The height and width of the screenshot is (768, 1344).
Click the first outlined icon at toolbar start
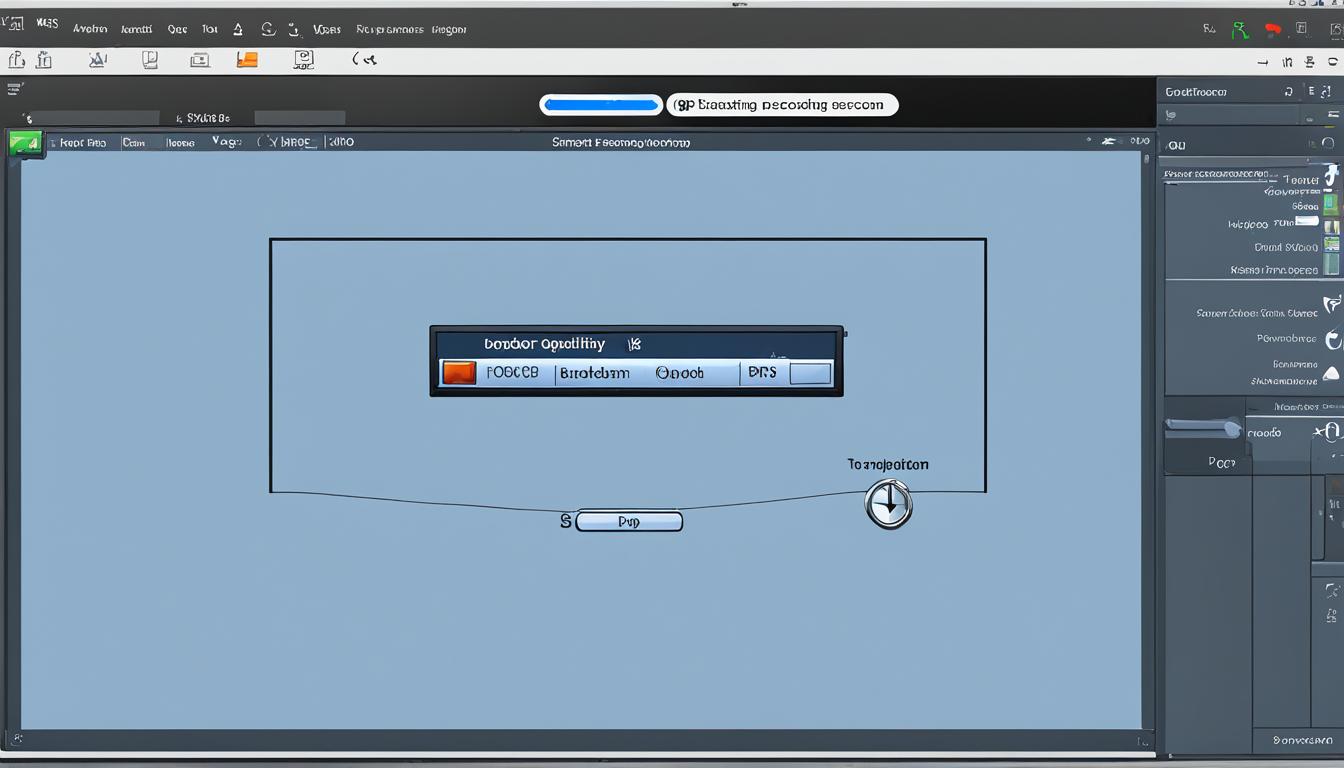17,60
